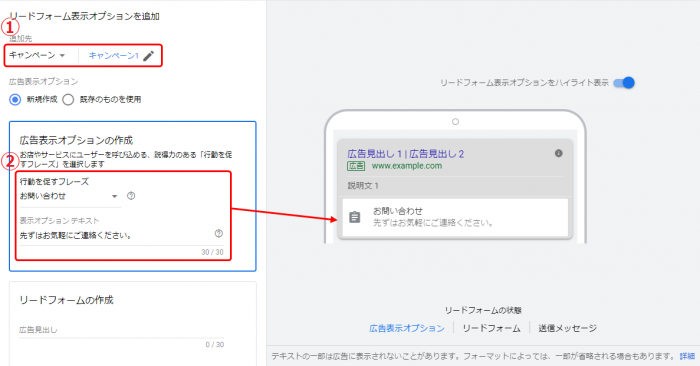This screenshot has width=700, height=366.
Task: Switch to the リードフォーム preview tab
Action: [492, 328]
